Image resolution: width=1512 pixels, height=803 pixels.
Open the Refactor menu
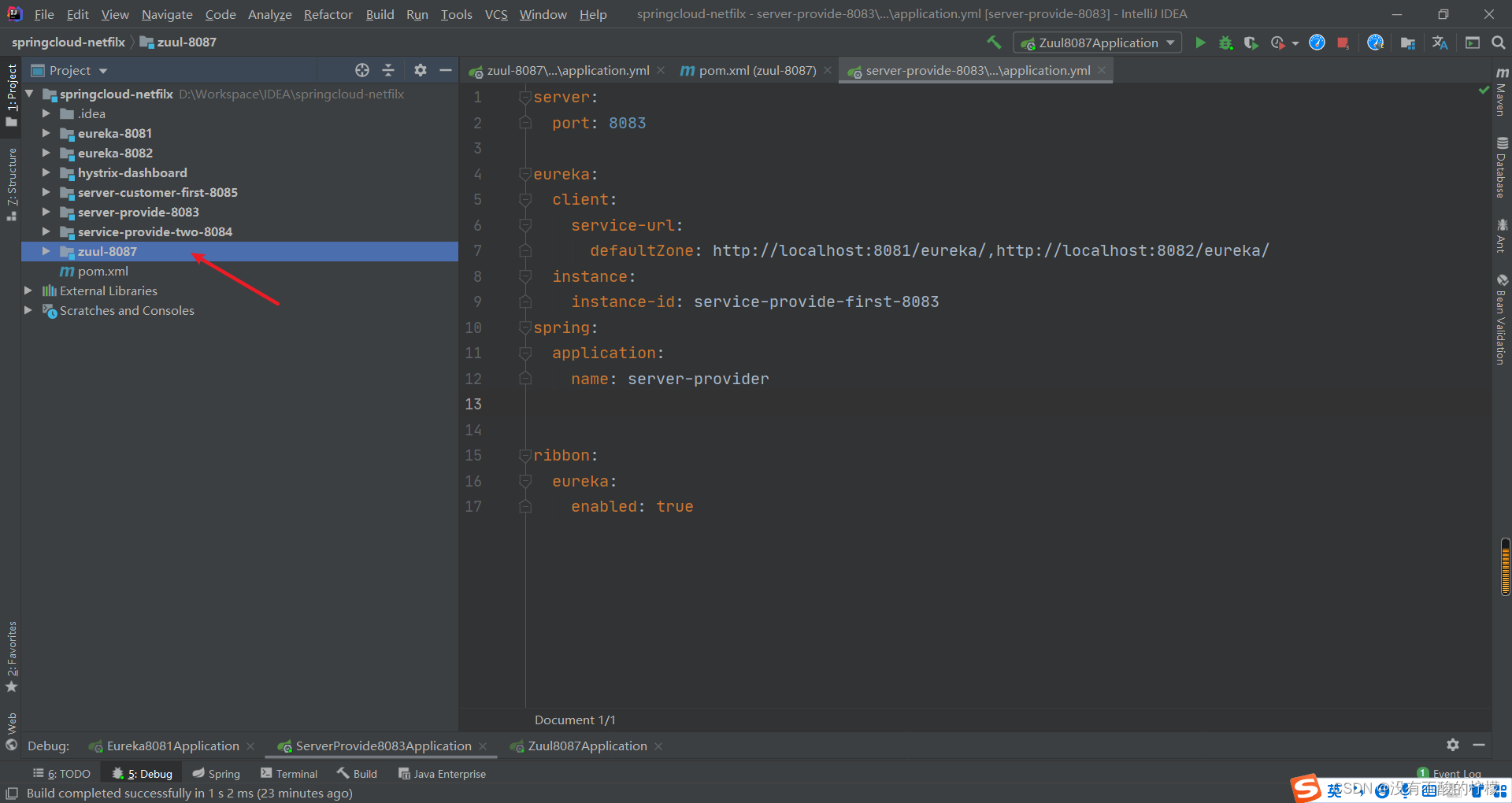[x=328, y=14]
